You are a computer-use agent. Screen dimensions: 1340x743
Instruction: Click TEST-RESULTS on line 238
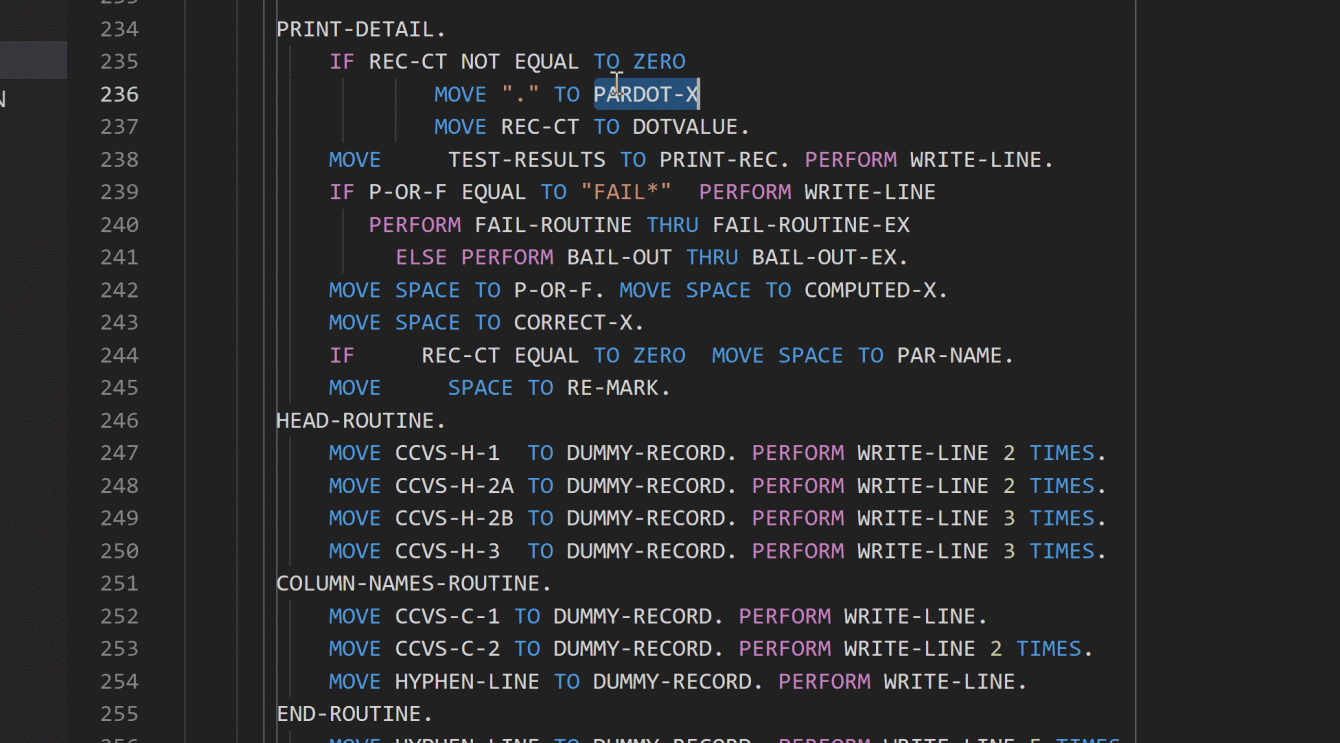(x=527, y=160)
